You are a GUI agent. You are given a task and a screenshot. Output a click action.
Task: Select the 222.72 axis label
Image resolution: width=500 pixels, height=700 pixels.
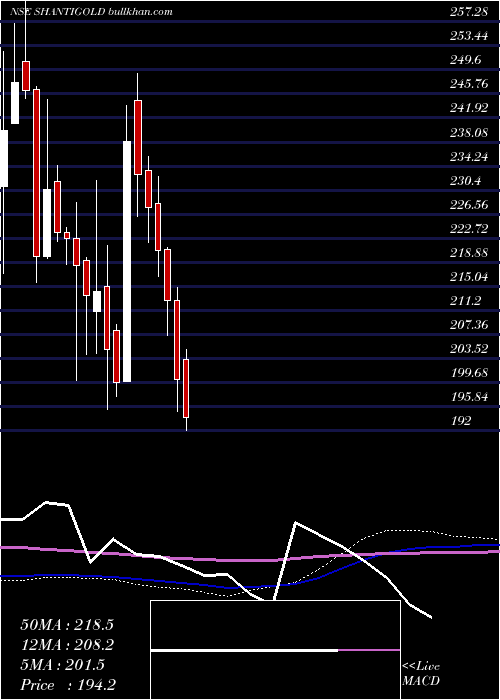tap(469, 229)
